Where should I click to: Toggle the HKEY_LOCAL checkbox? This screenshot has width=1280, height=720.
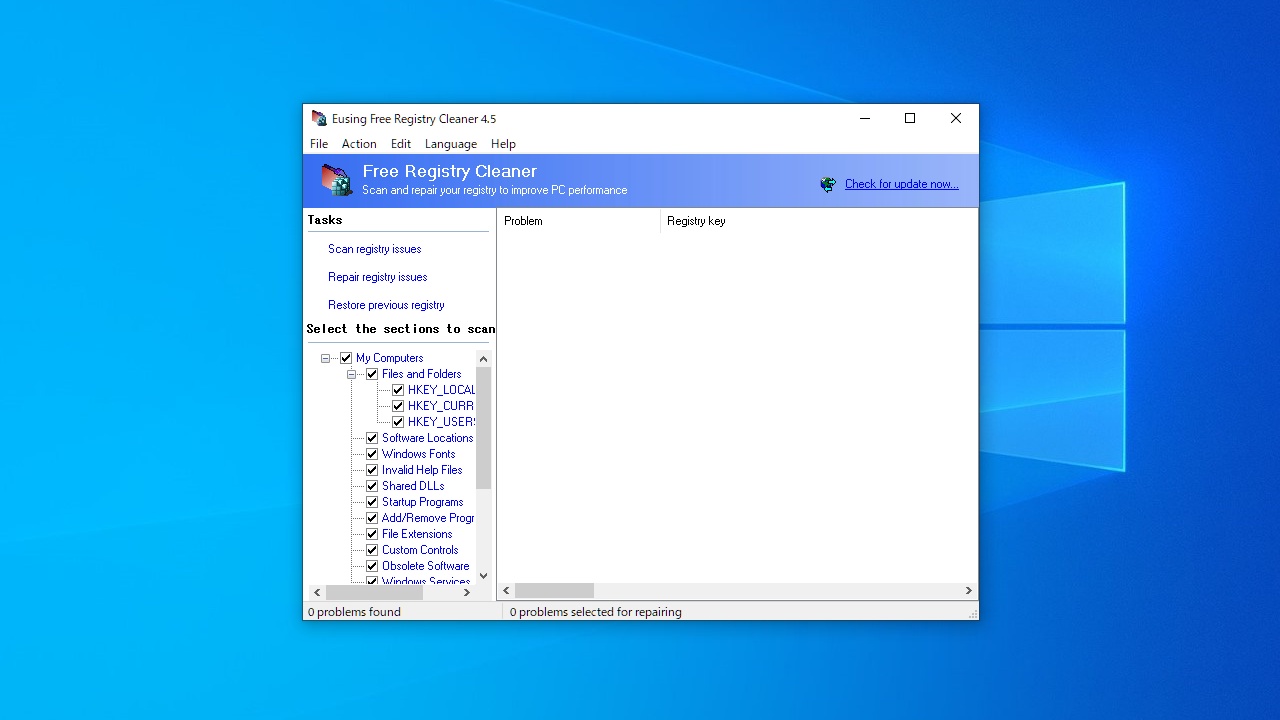pos(398,390)
